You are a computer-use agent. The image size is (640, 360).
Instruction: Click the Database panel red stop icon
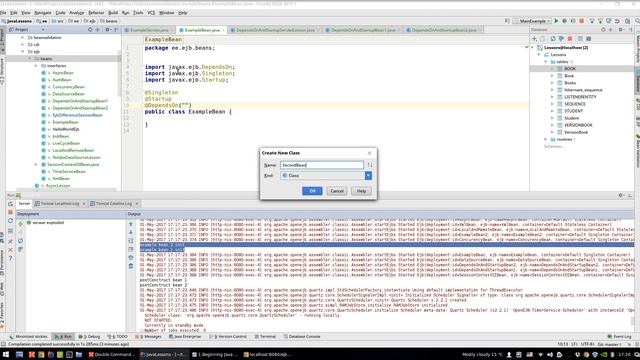(x=570, y=39)
